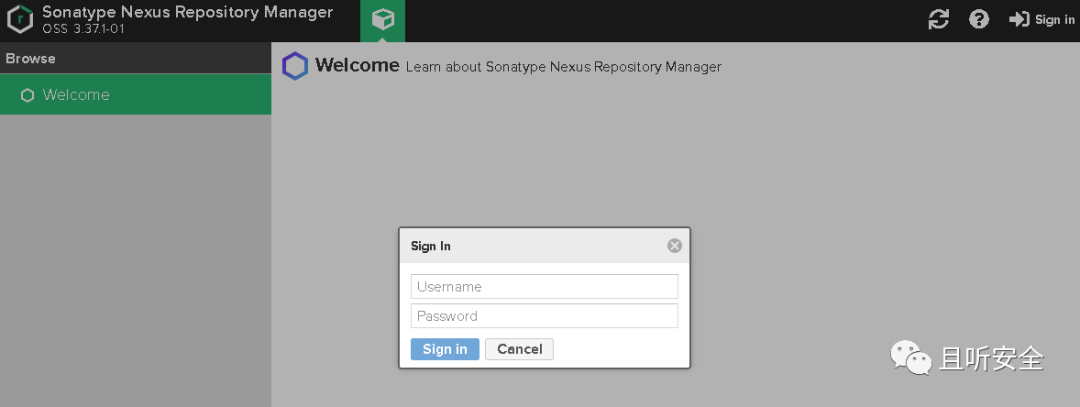
Task: Select Welcome in the Browse sidebar
Action: pos(136,94)
